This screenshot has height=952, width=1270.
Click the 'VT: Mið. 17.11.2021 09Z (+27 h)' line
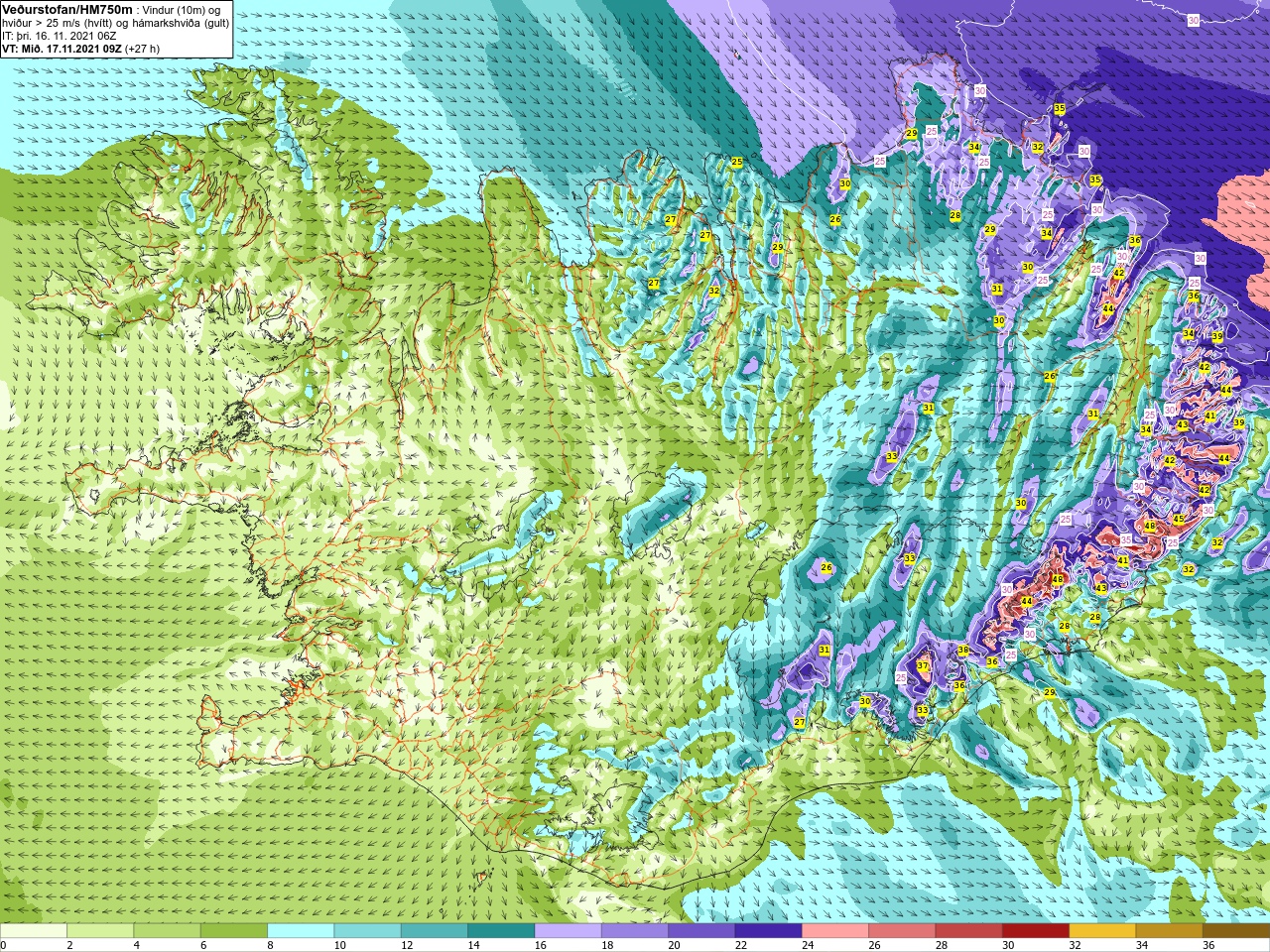81,48
